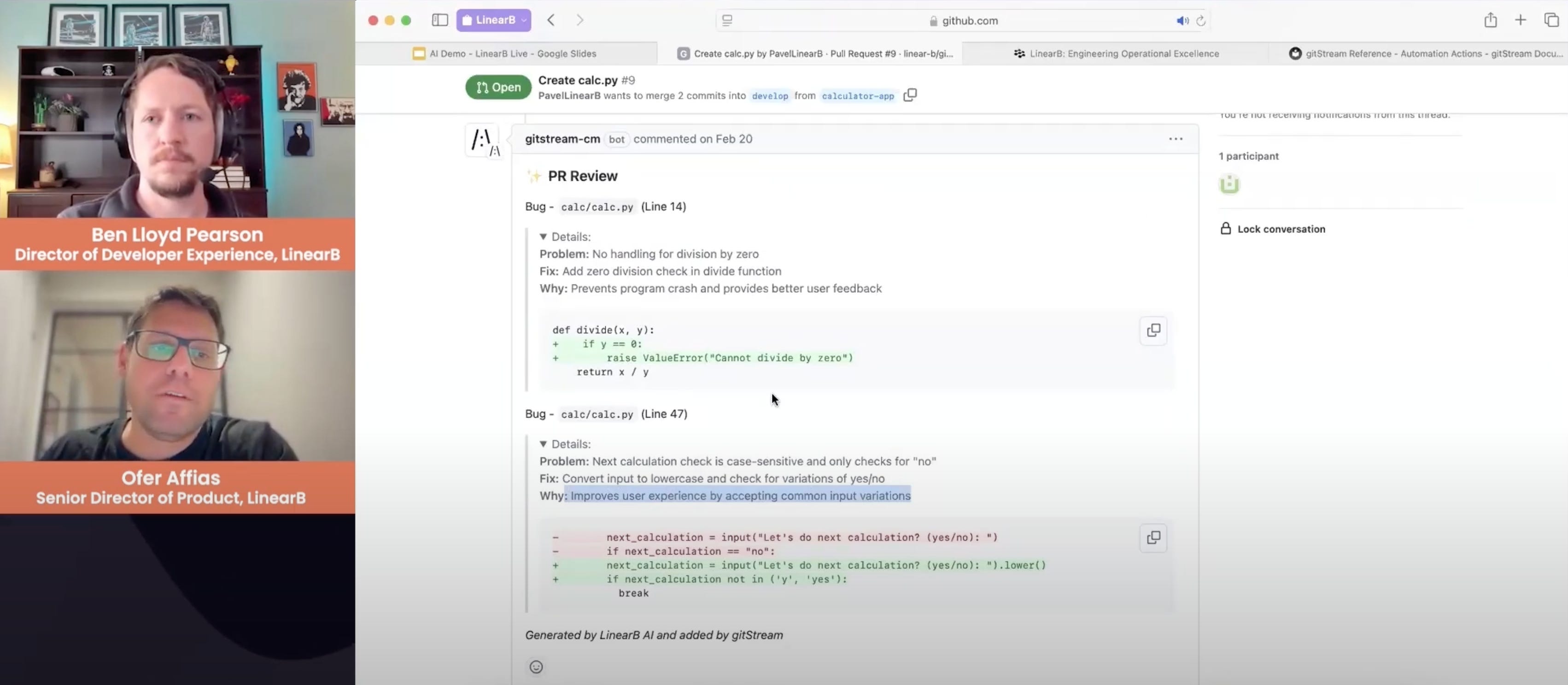Screen dimensions: 1568x685
Task: Click the 'break' code line
Action: tap(634, 593)
